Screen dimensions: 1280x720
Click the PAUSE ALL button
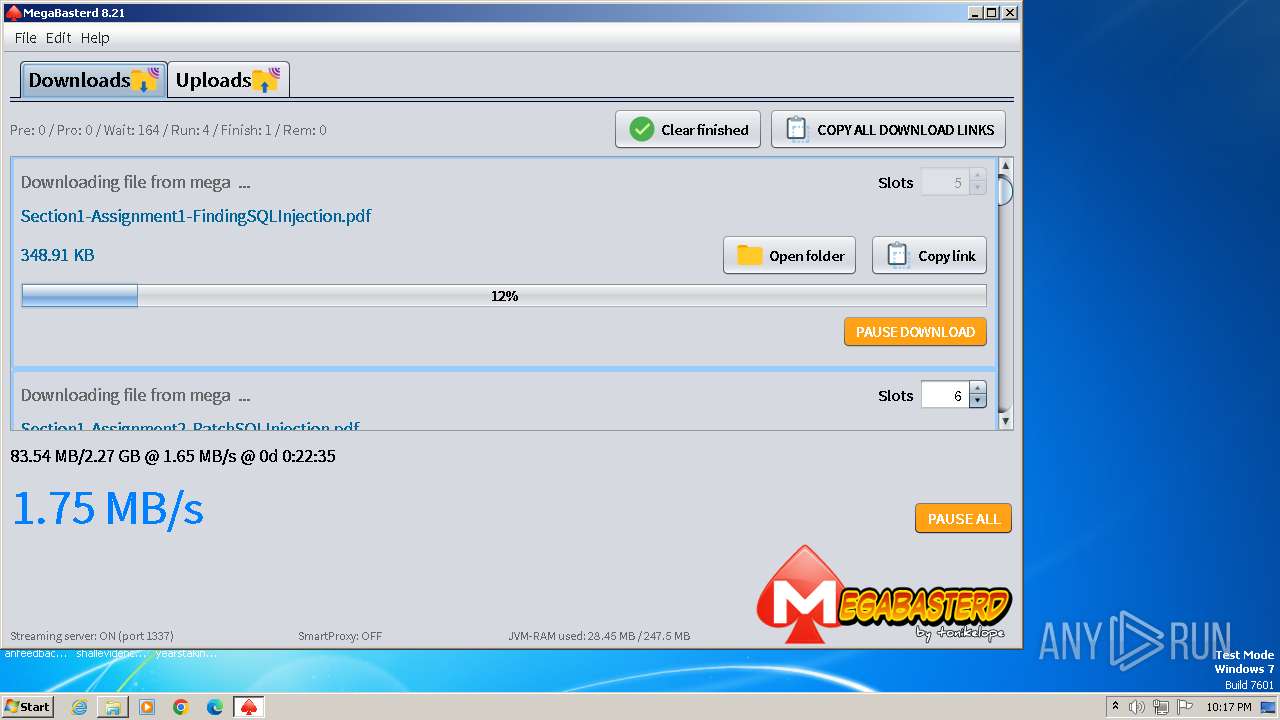point(963,519)
